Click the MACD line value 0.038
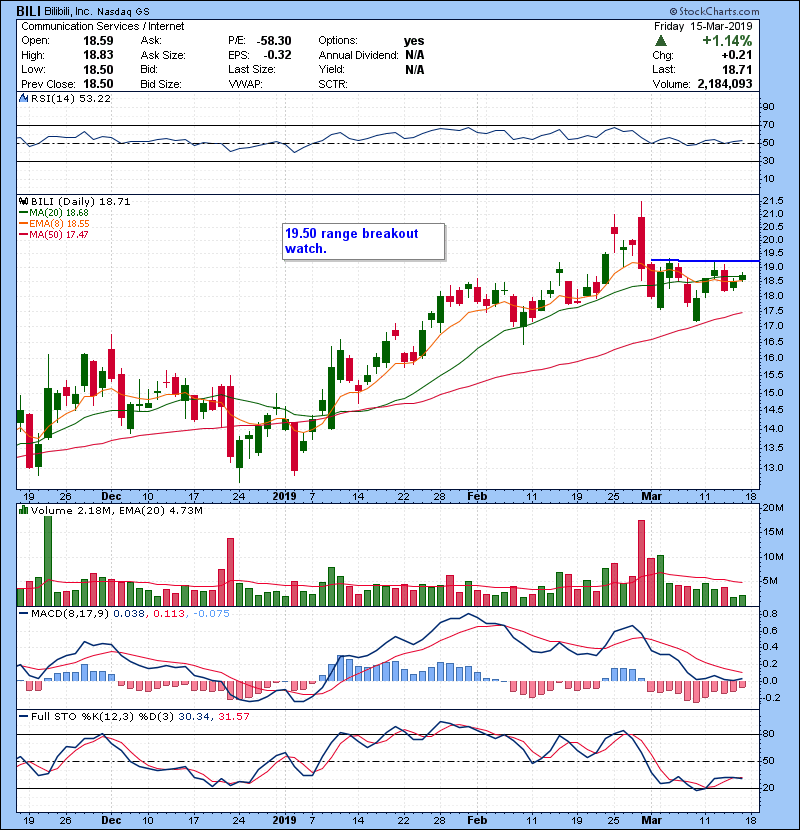This screenshot has height=830, width=800. point(129,614)
